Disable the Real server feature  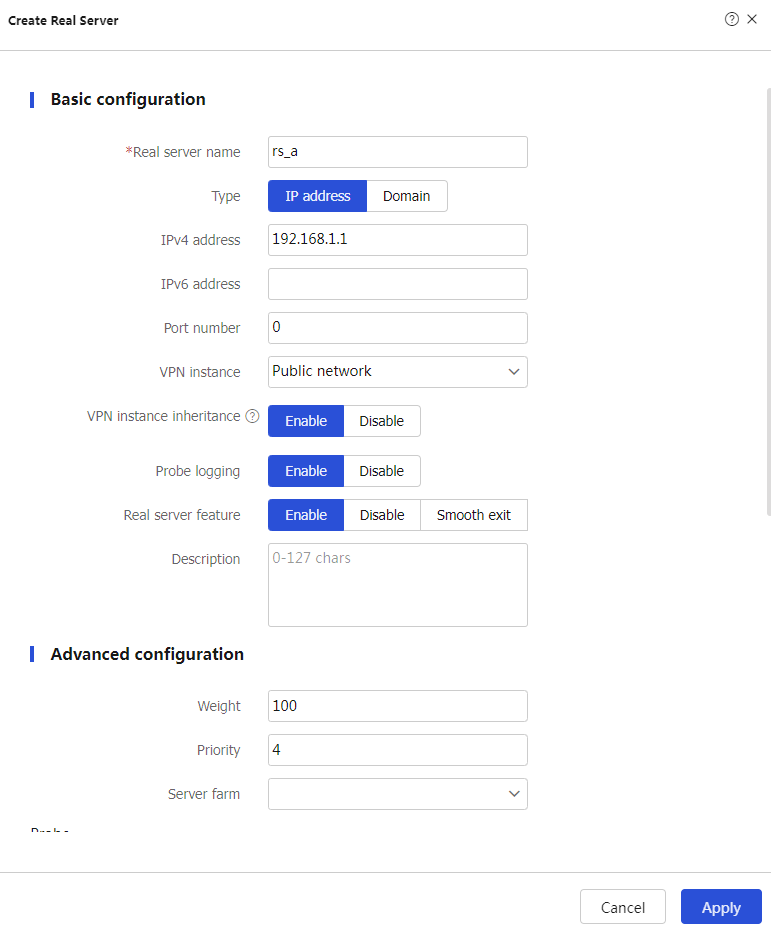coord(382,515)
